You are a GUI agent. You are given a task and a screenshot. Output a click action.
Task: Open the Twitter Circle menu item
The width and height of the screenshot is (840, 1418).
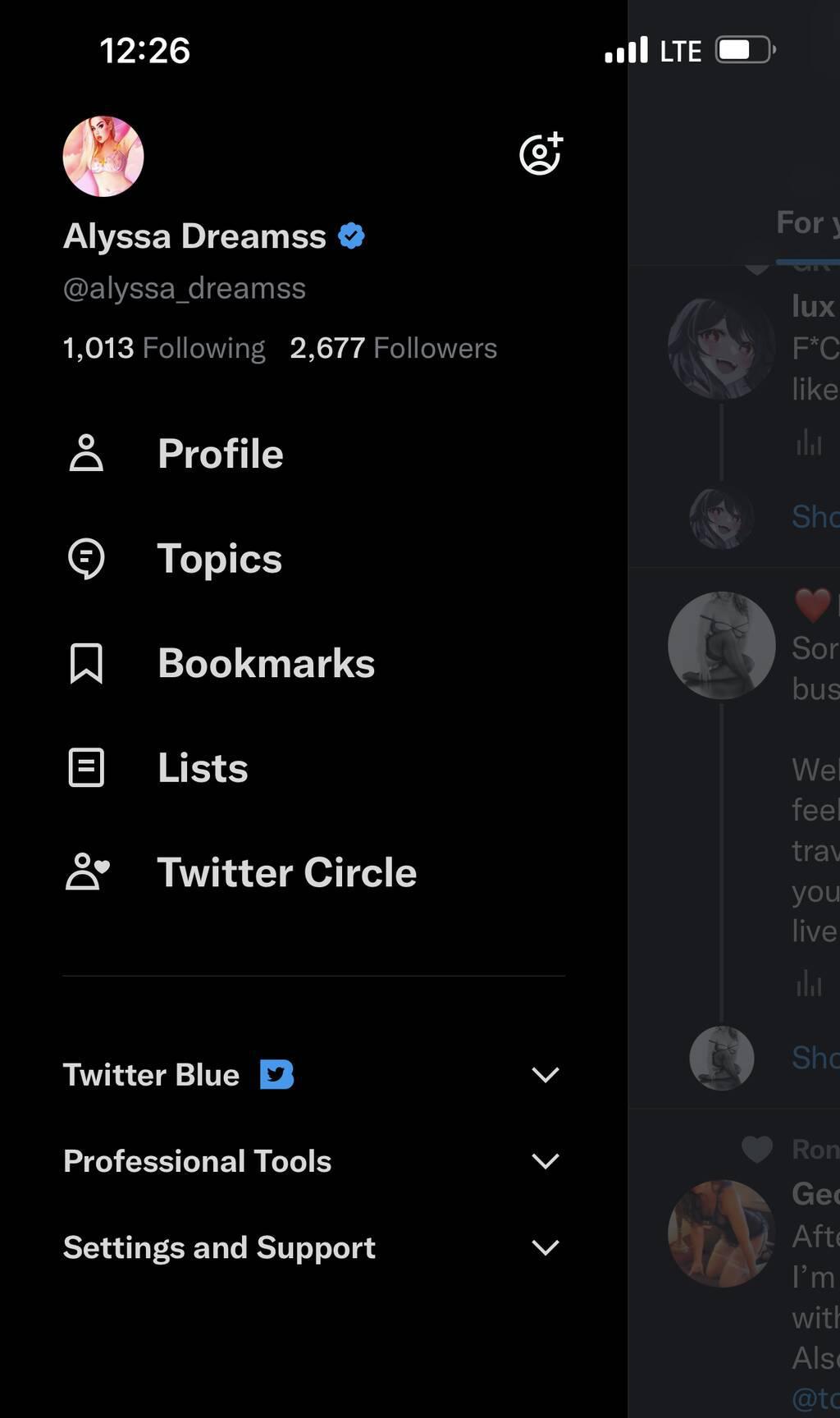pyautogui.click(x=286, y=872)
